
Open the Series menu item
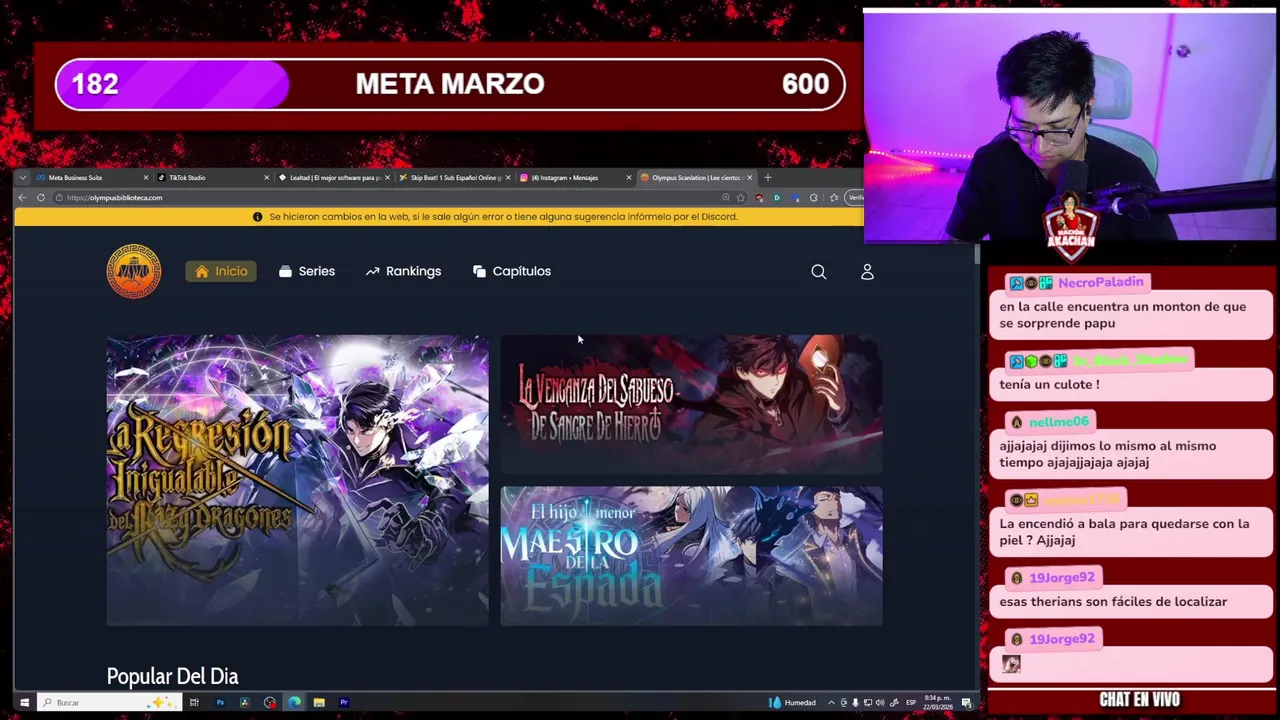[307, 271]
